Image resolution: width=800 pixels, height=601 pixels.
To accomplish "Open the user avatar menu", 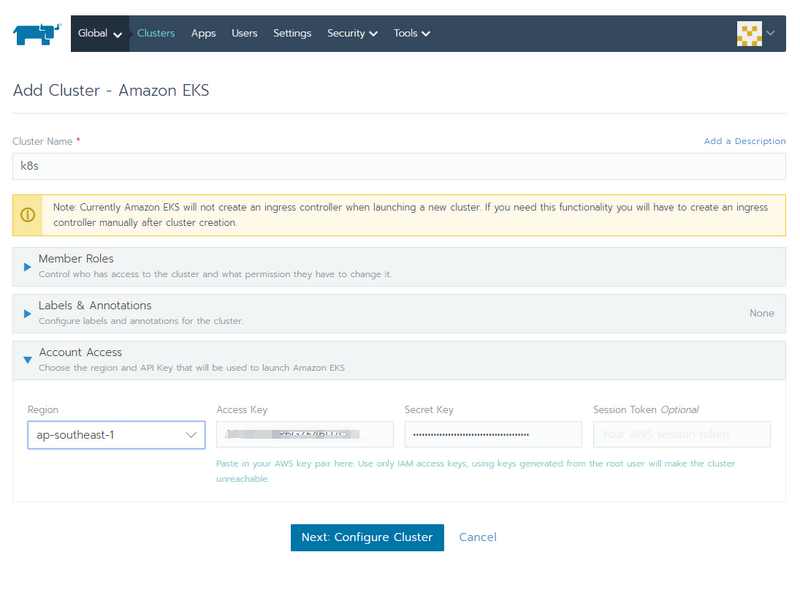I will (x=749, y=34).
